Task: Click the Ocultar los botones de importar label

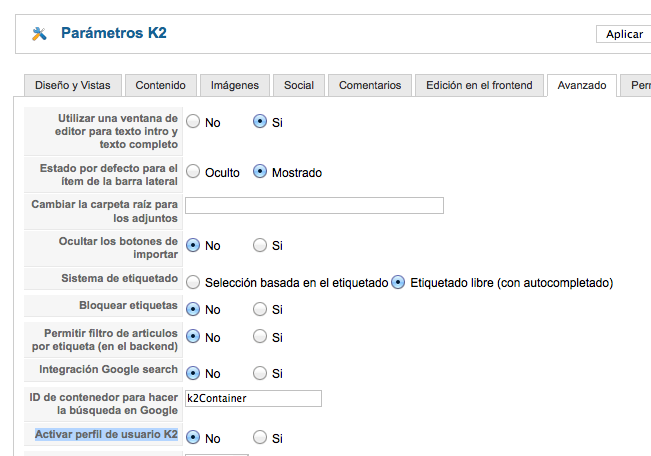Action: (x=118, y=248)
